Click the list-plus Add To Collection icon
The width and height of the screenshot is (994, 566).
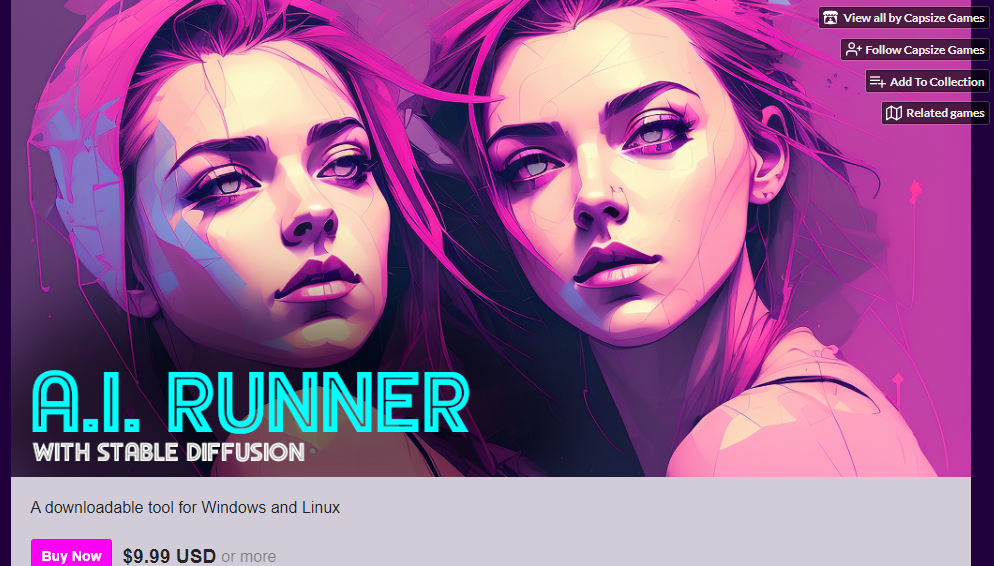[877, 82]
